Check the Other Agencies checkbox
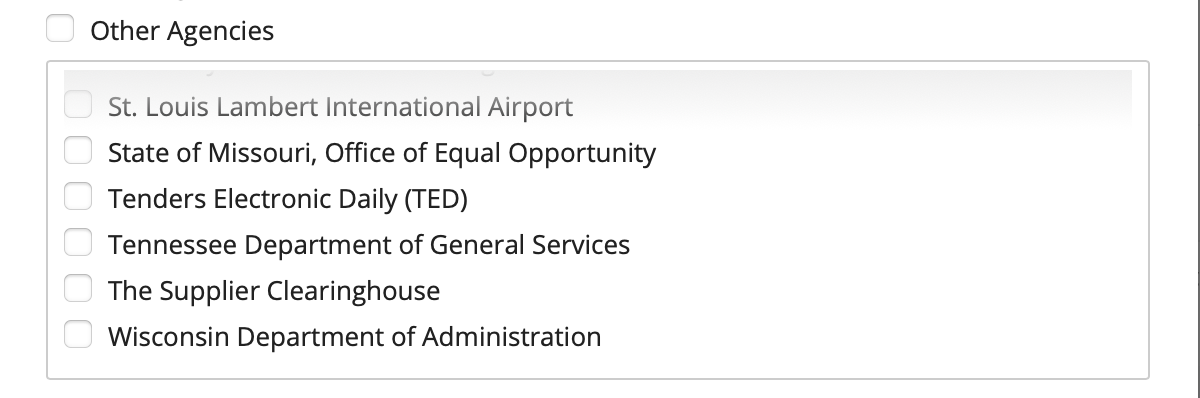This screenshot has width=1200, height=398. pyautogui.click(x=60, y=30)
